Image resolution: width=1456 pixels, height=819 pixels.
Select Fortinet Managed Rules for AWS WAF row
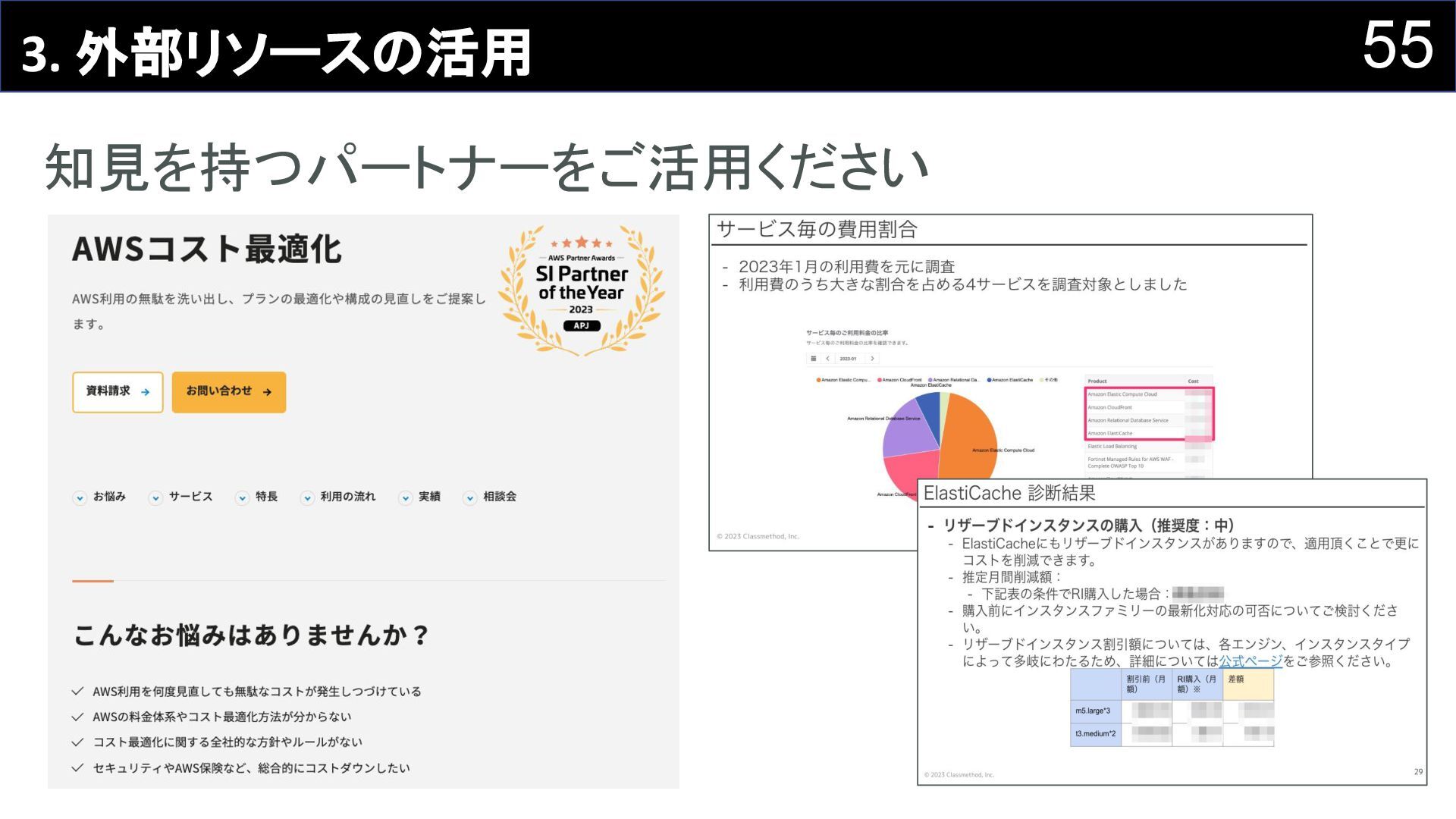[x=1149, y=463]
